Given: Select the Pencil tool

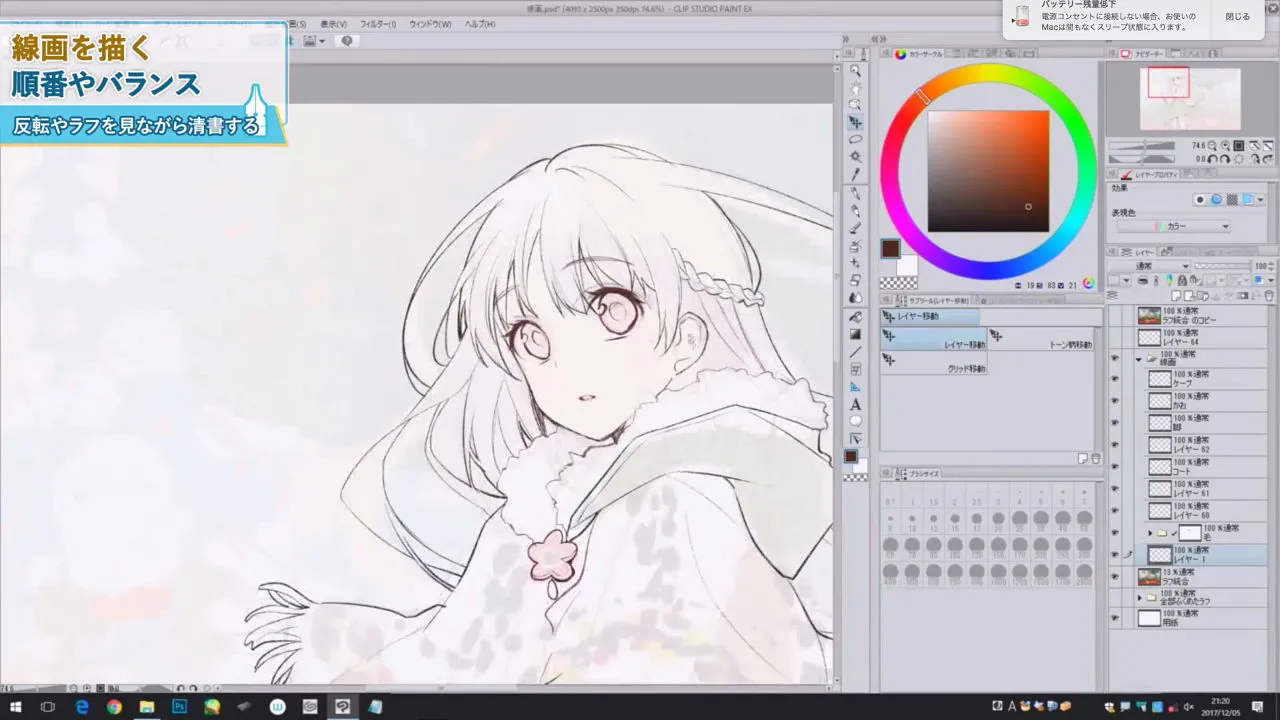Looking at the screenshot, I should click(855, 210).
